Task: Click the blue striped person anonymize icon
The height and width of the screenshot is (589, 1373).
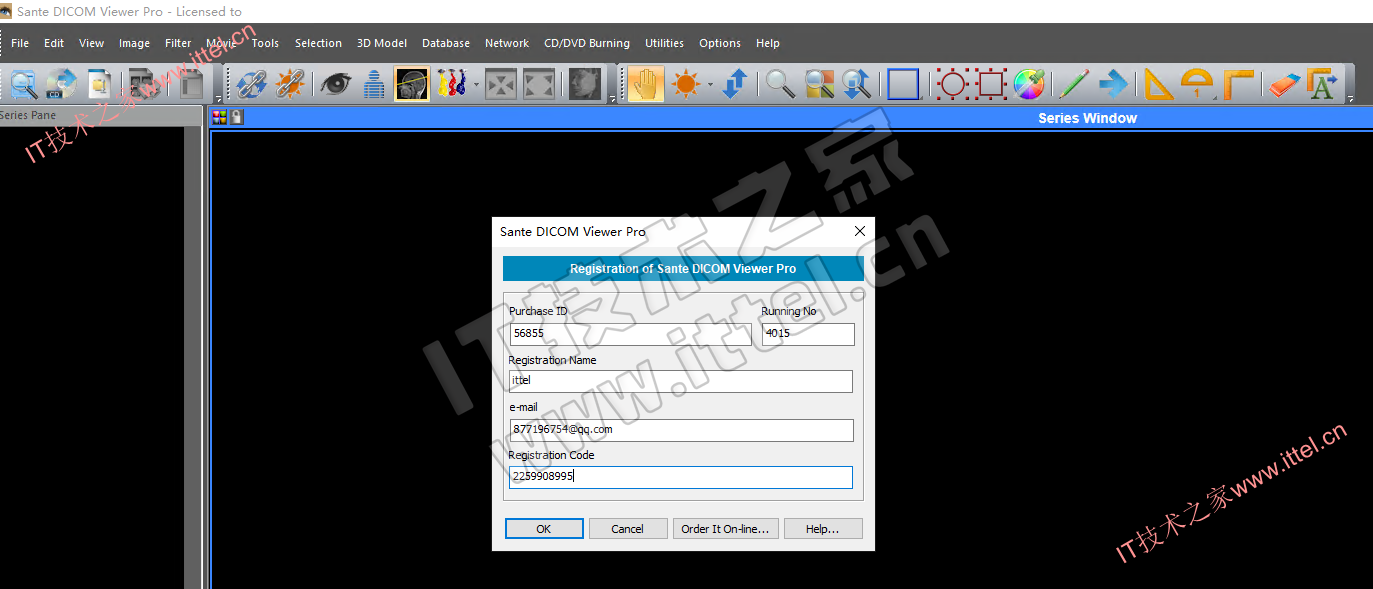Action: (x=374, y=84)
